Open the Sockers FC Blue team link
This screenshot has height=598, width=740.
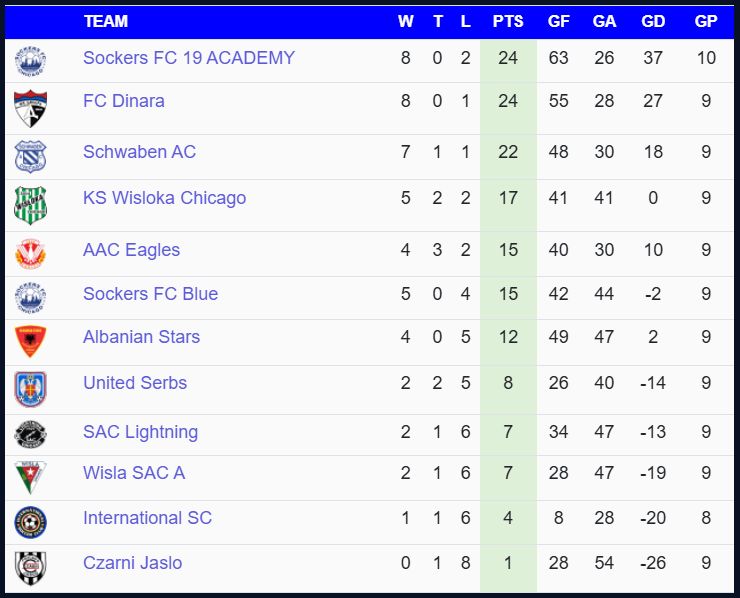150,294
